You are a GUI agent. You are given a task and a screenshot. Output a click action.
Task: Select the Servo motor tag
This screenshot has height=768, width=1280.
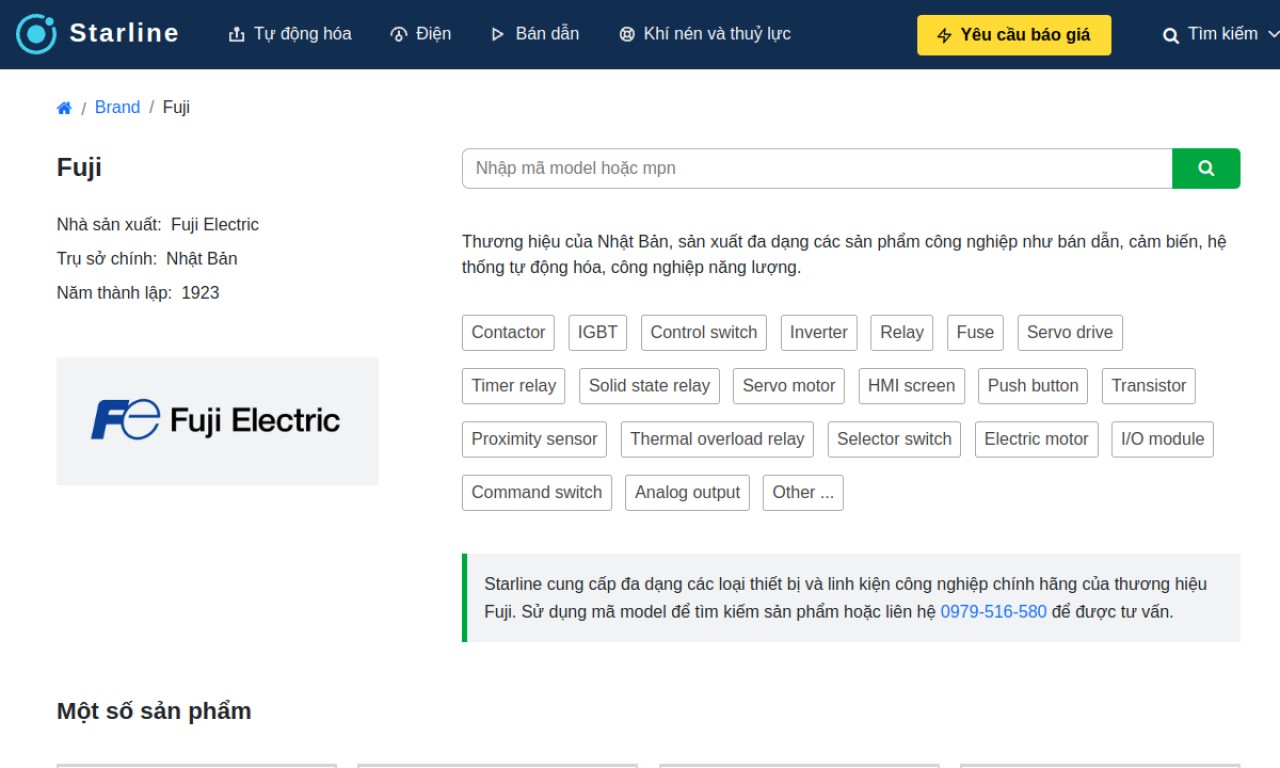(789, 386)
